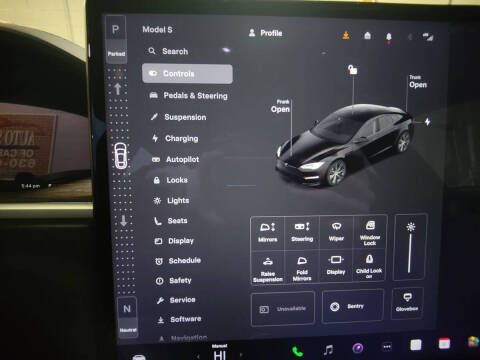Open the white app icon in dock
The image size is (480, 360).
pos(415,345)
